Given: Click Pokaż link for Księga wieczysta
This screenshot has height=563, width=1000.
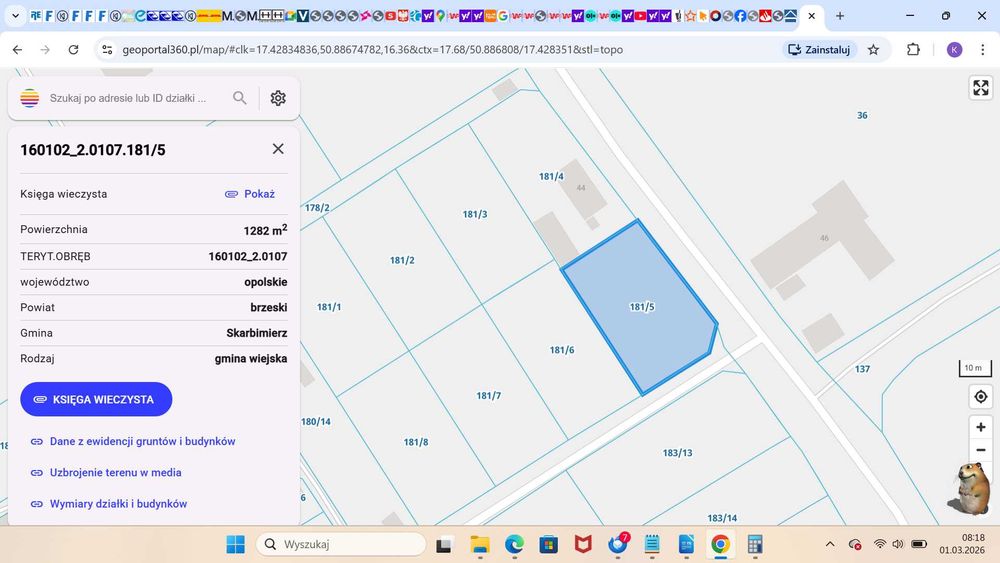Looking at the screenshot, I should [x=250, y=194].
